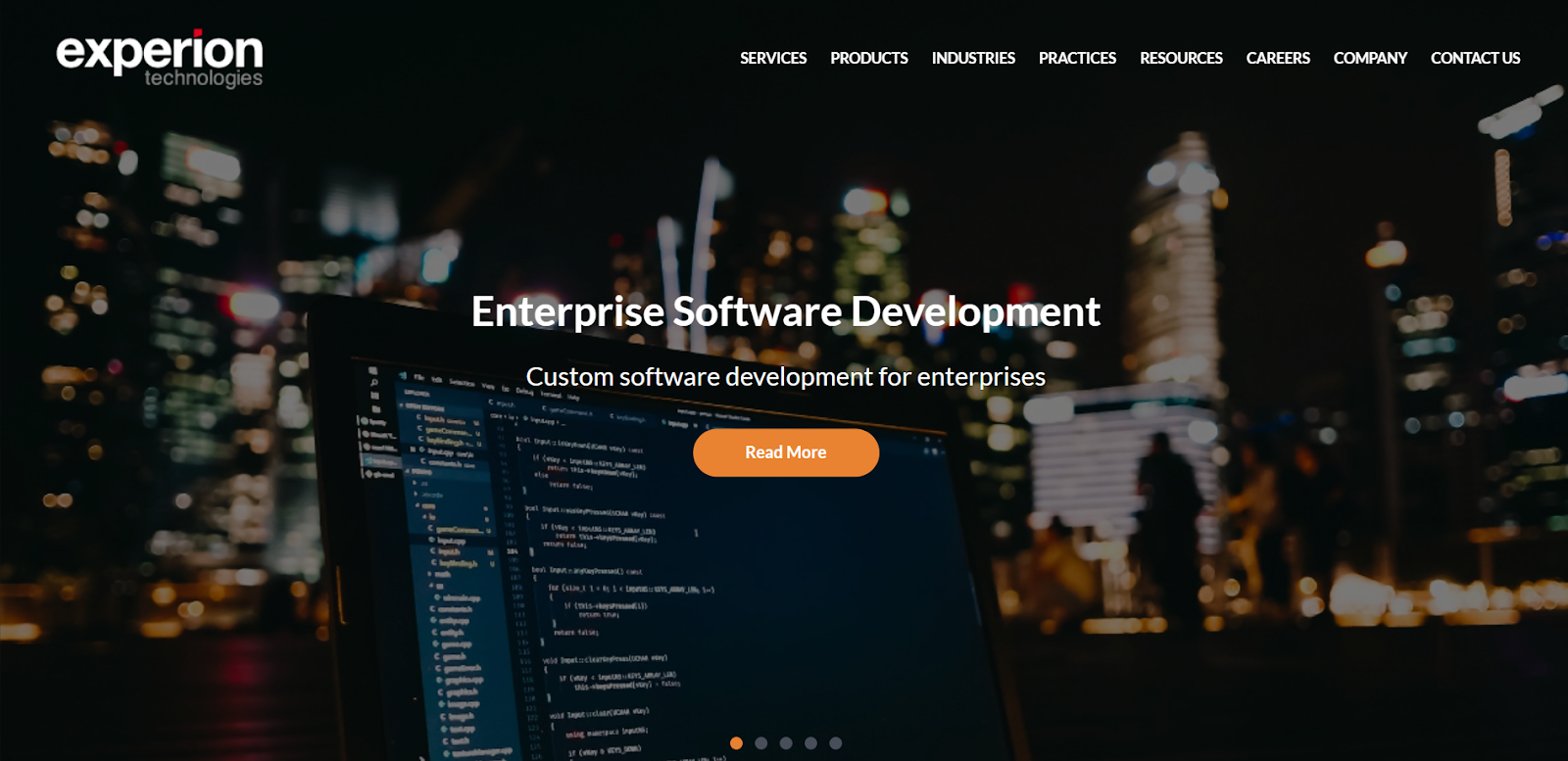The height and width of the screenshot is (761, 1568).
Task: Select the third carousel slide dot
Action: pos(786,743)
